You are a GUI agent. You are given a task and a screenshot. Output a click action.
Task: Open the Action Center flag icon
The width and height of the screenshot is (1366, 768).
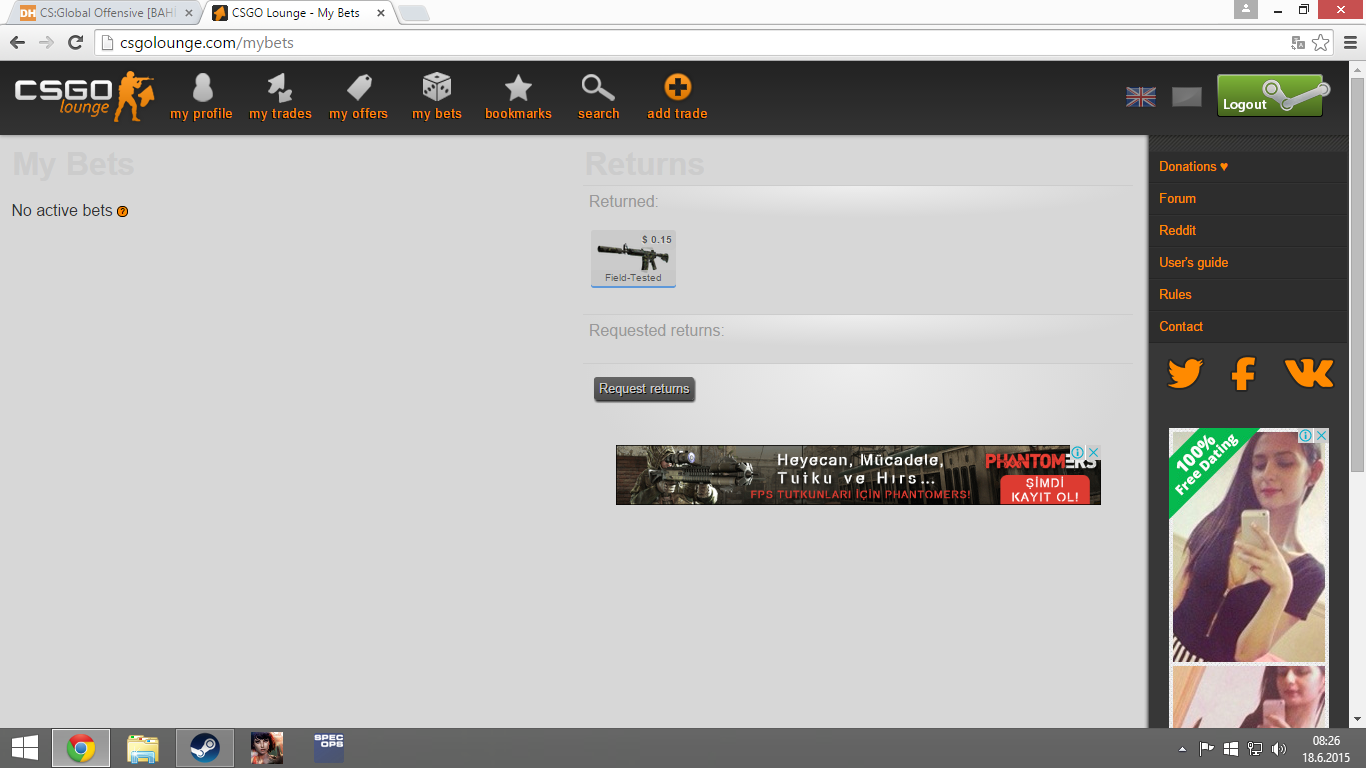[x=1207, y=748]
